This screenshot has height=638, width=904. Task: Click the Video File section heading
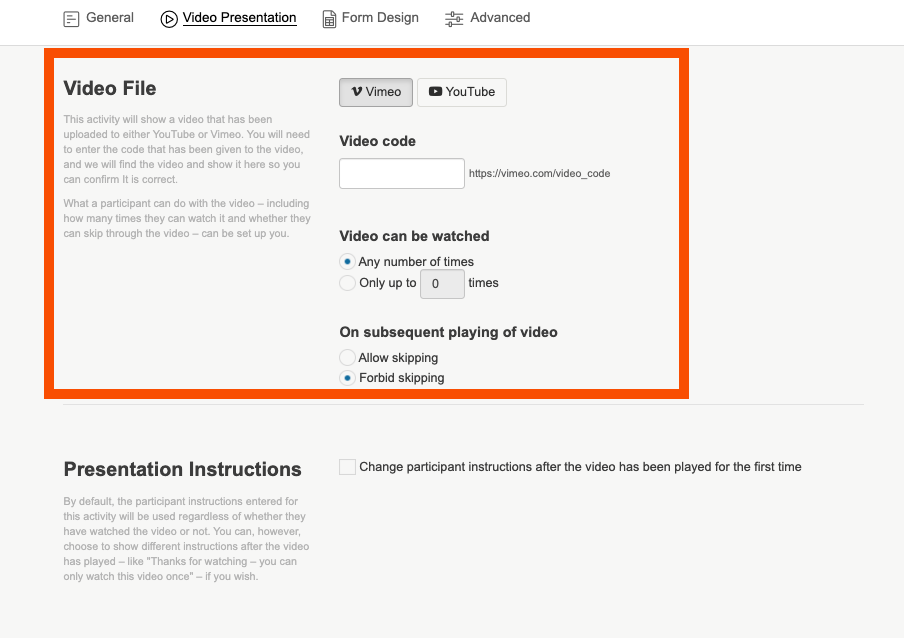point(110,88)
